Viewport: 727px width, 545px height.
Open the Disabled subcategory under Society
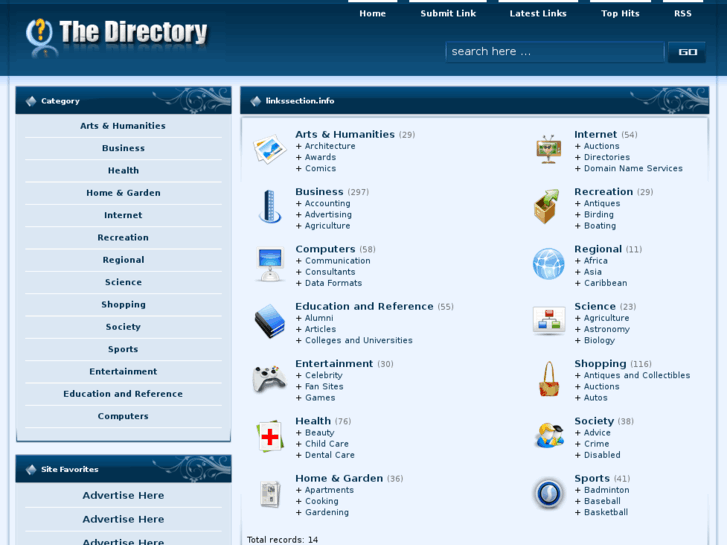pyautogui.click(x=602, y=455)
